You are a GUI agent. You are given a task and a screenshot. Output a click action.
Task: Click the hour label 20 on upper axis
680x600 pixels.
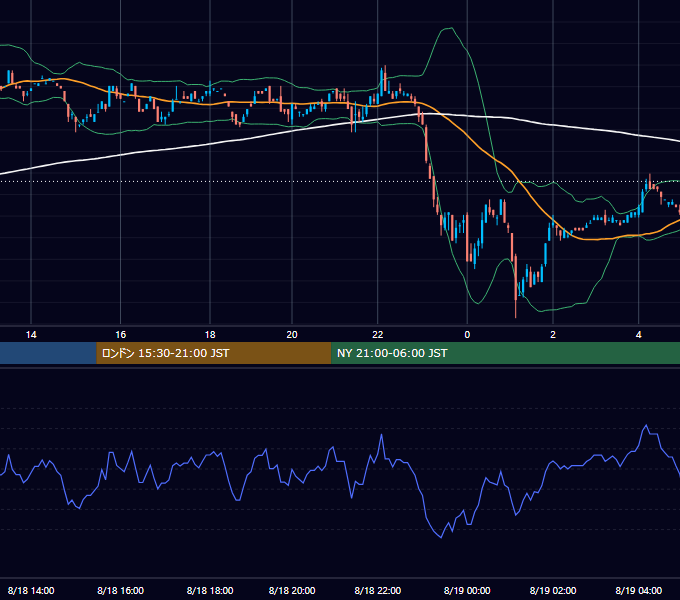(292, 335)
